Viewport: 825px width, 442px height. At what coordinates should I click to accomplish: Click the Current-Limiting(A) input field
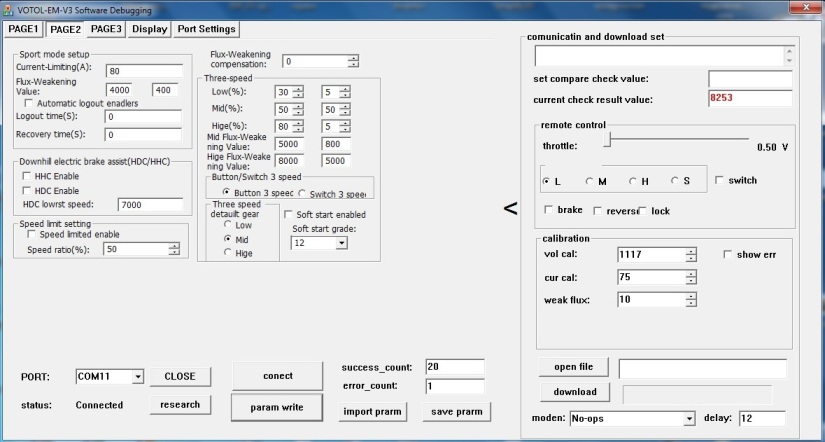click(x=142, y=71)
